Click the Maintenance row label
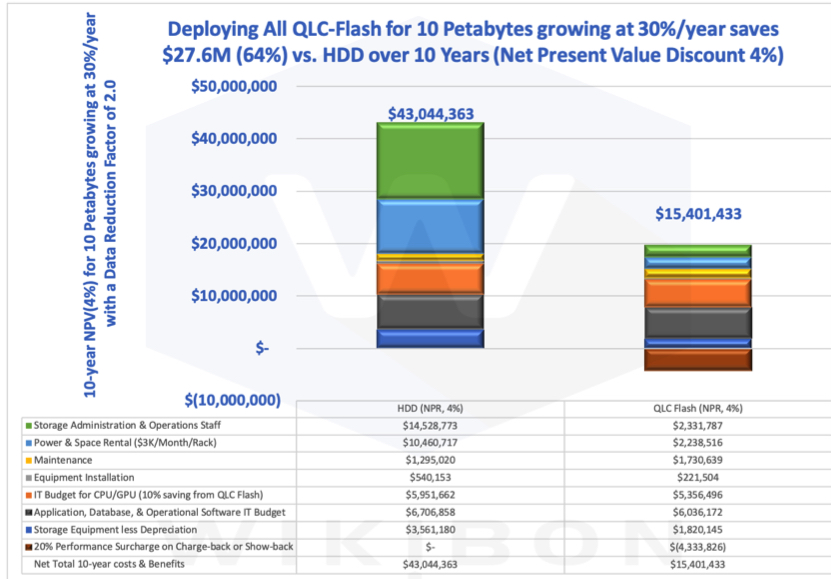Screen dimensions: 831x579 63,460
